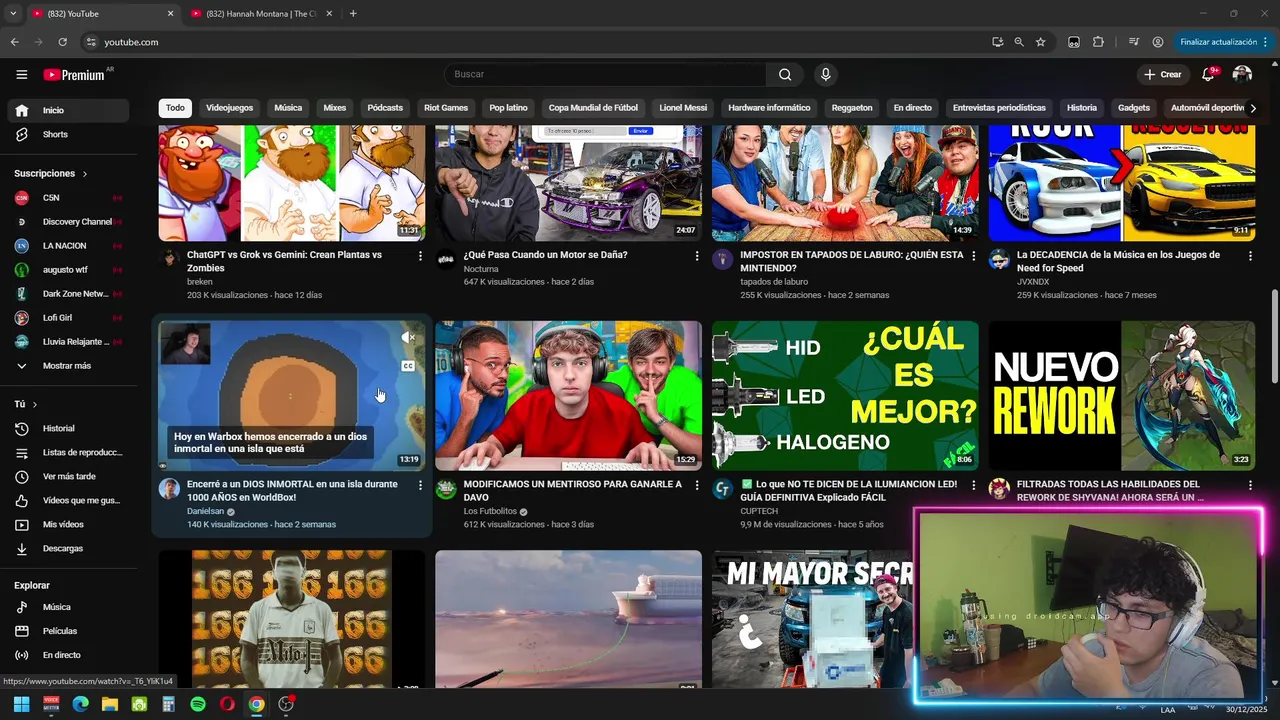Select the Hardware informático filter chip

[x=769, y=108]
